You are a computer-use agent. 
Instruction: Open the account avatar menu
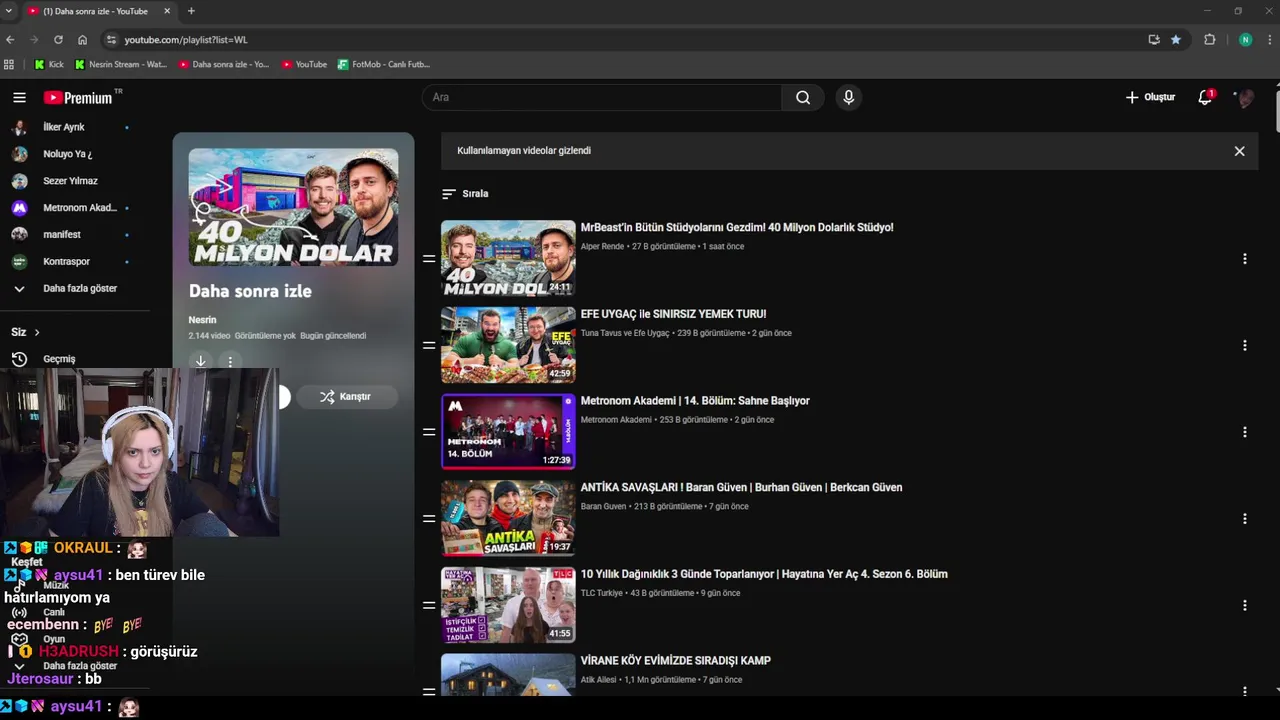pyautogui.click(x=1243, y=97)
